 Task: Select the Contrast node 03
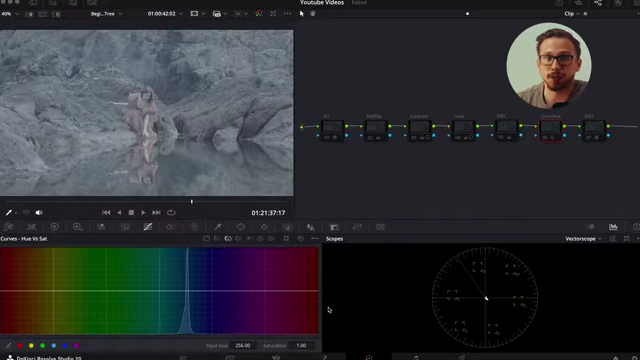coord(420,130)
